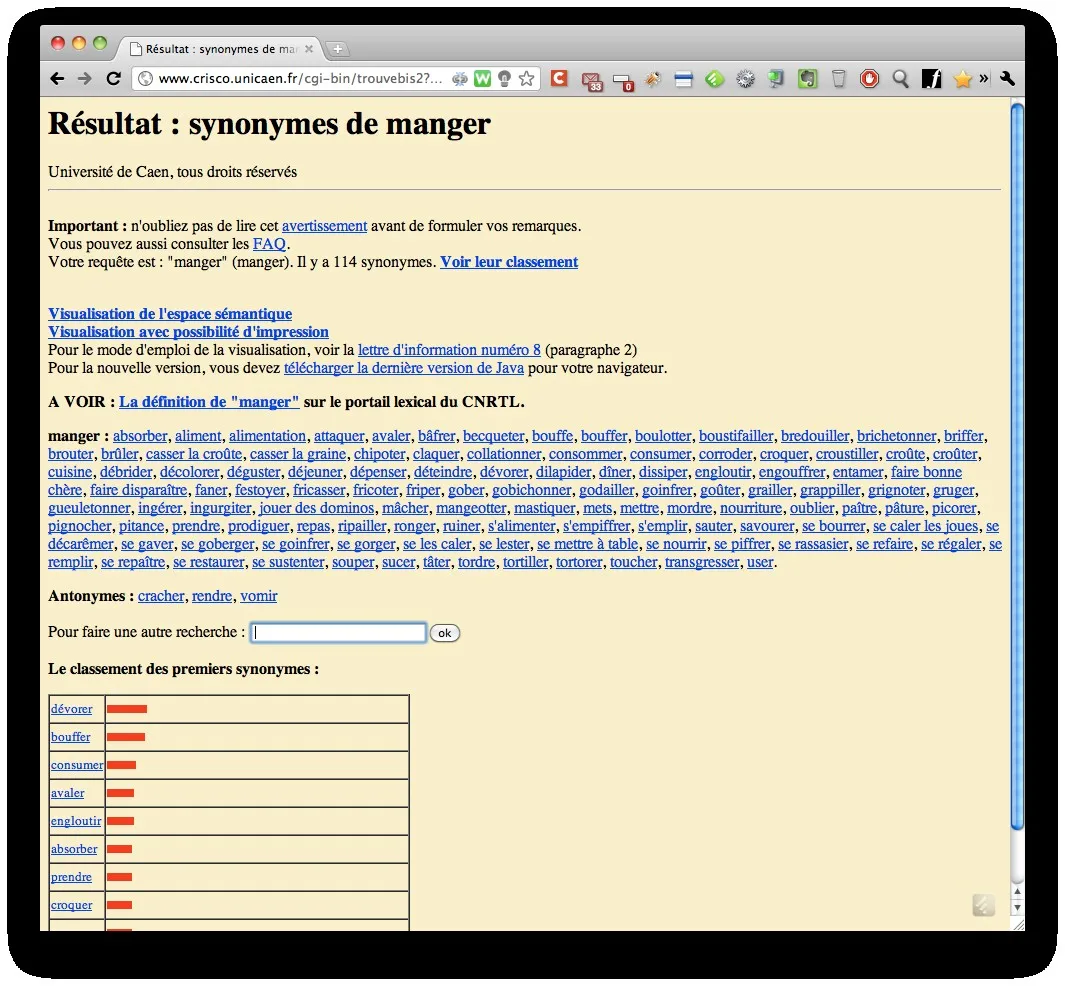
Task: Click the blue card extension icon
Action: (x=683, y=79)
